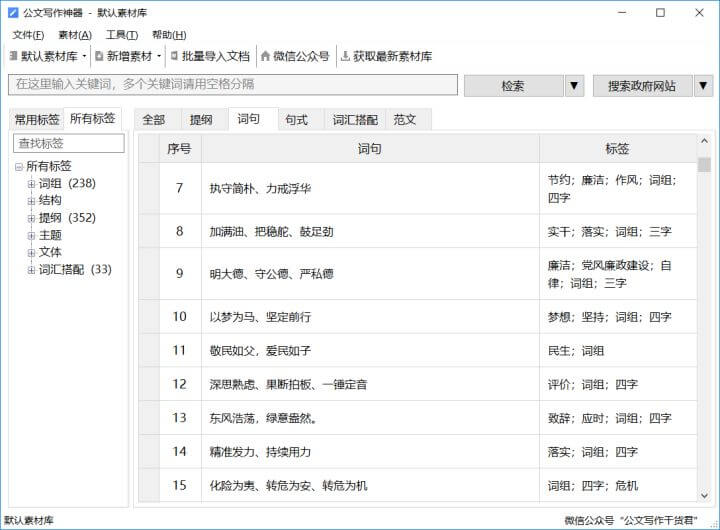
Task: Select row 深思熟虑、果断拍板、一锤定音
Action: coord(417,384)
